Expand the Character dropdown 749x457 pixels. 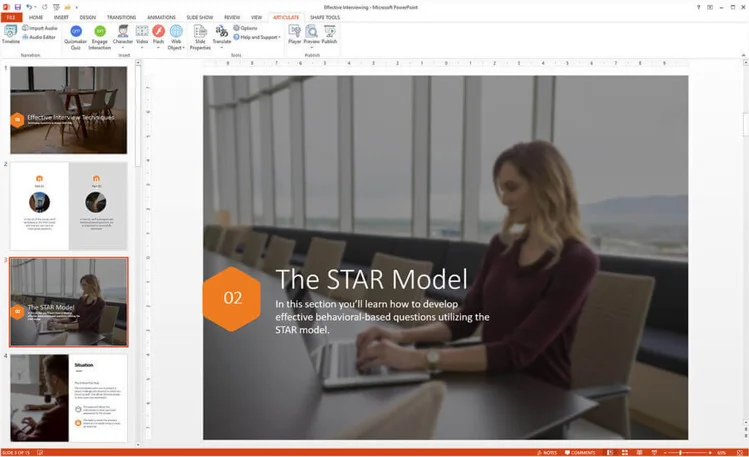click(x=123, y=46)
